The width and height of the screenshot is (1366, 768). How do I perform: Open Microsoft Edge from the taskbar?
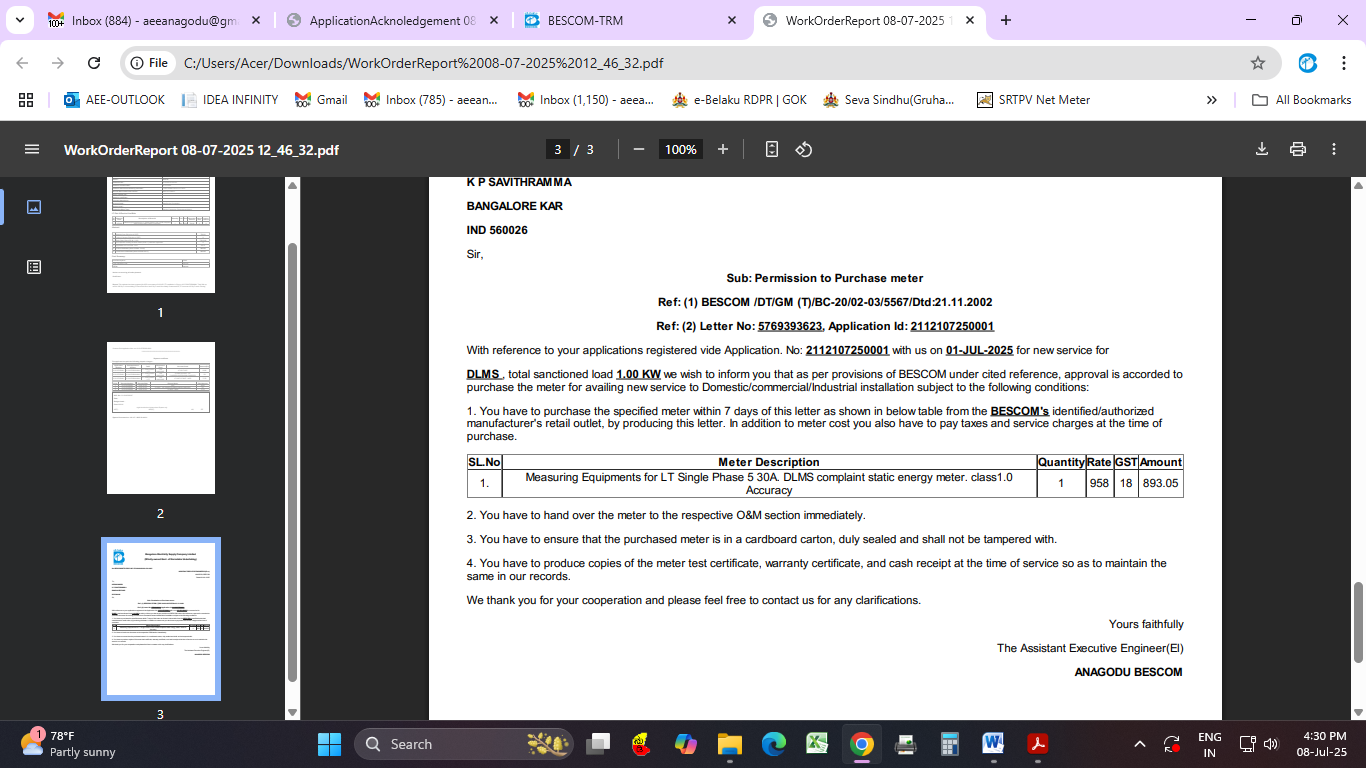tap(774, 744)
